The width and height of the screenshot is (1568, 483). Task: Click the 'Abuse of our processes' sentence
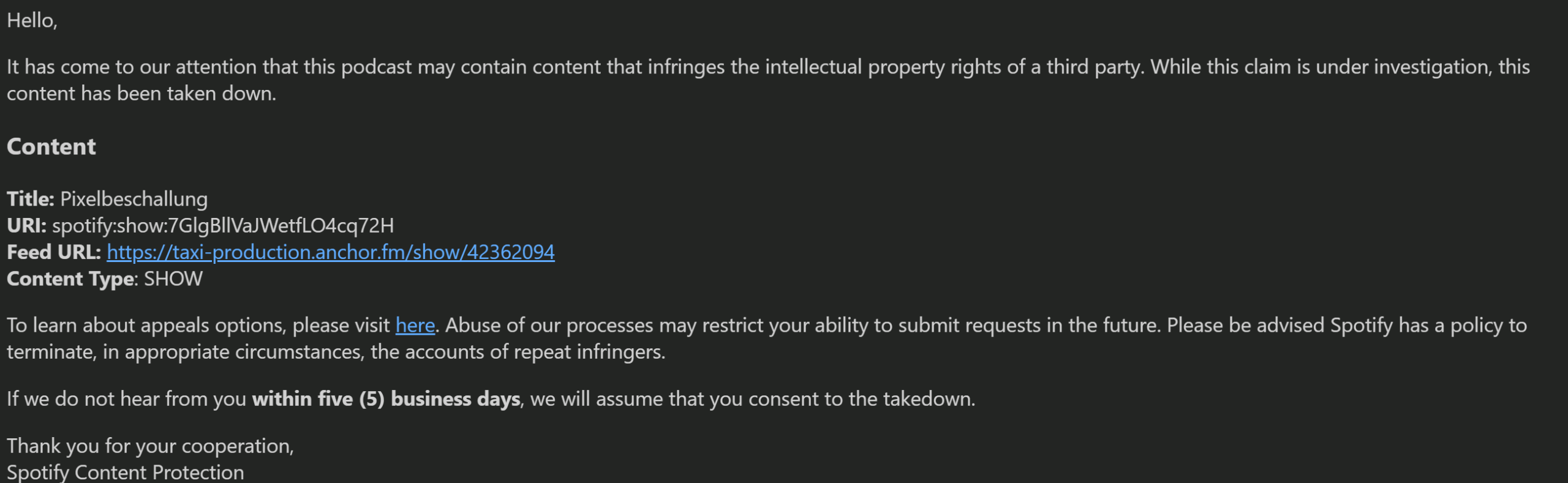[803, 325]
